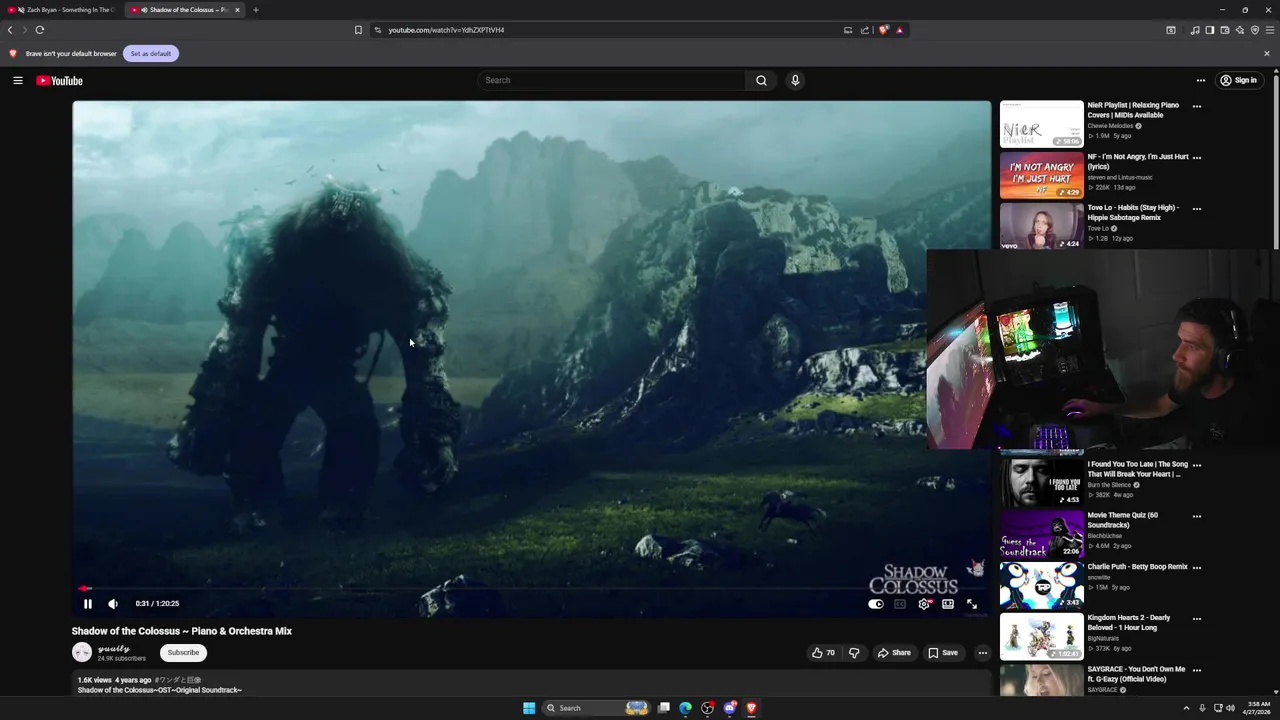
Task: Sign in to YouTube
Action: (x=1238, y=80)
